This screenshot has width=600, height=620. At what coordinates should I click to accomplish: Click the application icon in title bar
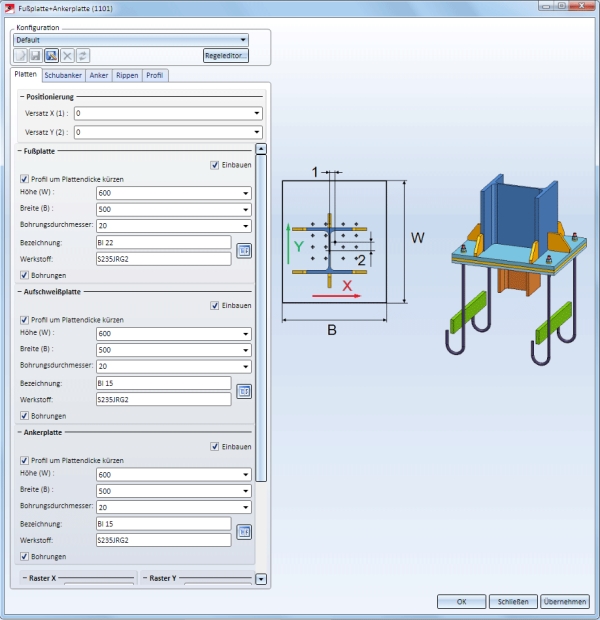pyautogui.click(x=9, y=8)
